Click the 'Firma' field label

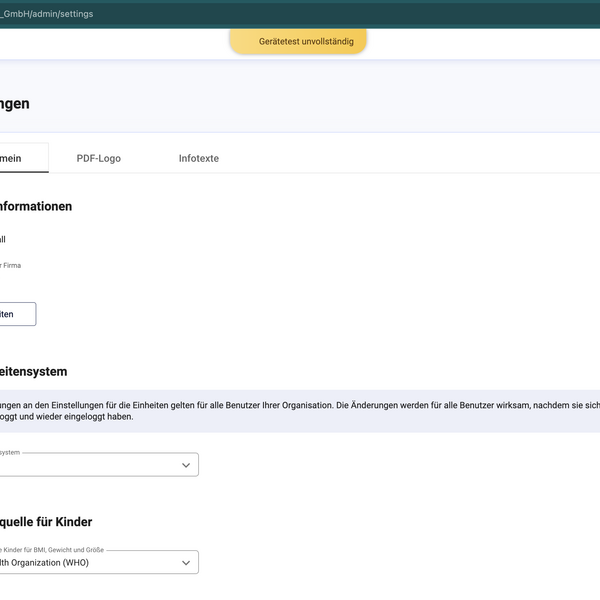point(11,266)
